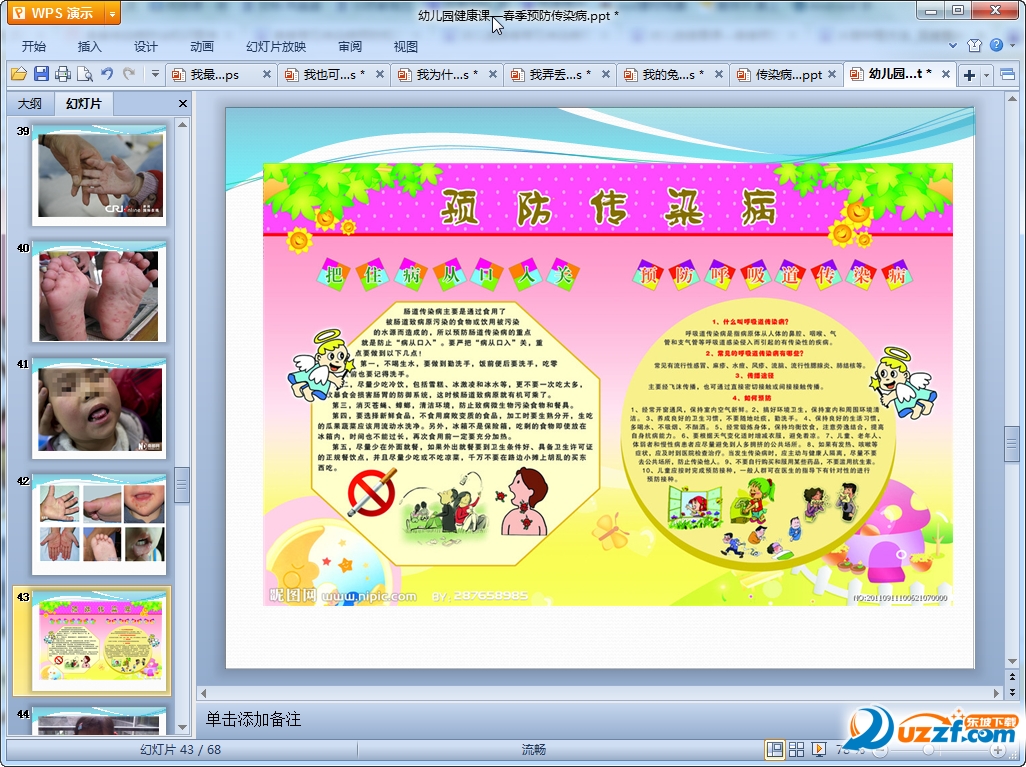The height and width of the screenshot is (767, 1026).
Task: Open the help question mark icon
Action: point(996,45)
